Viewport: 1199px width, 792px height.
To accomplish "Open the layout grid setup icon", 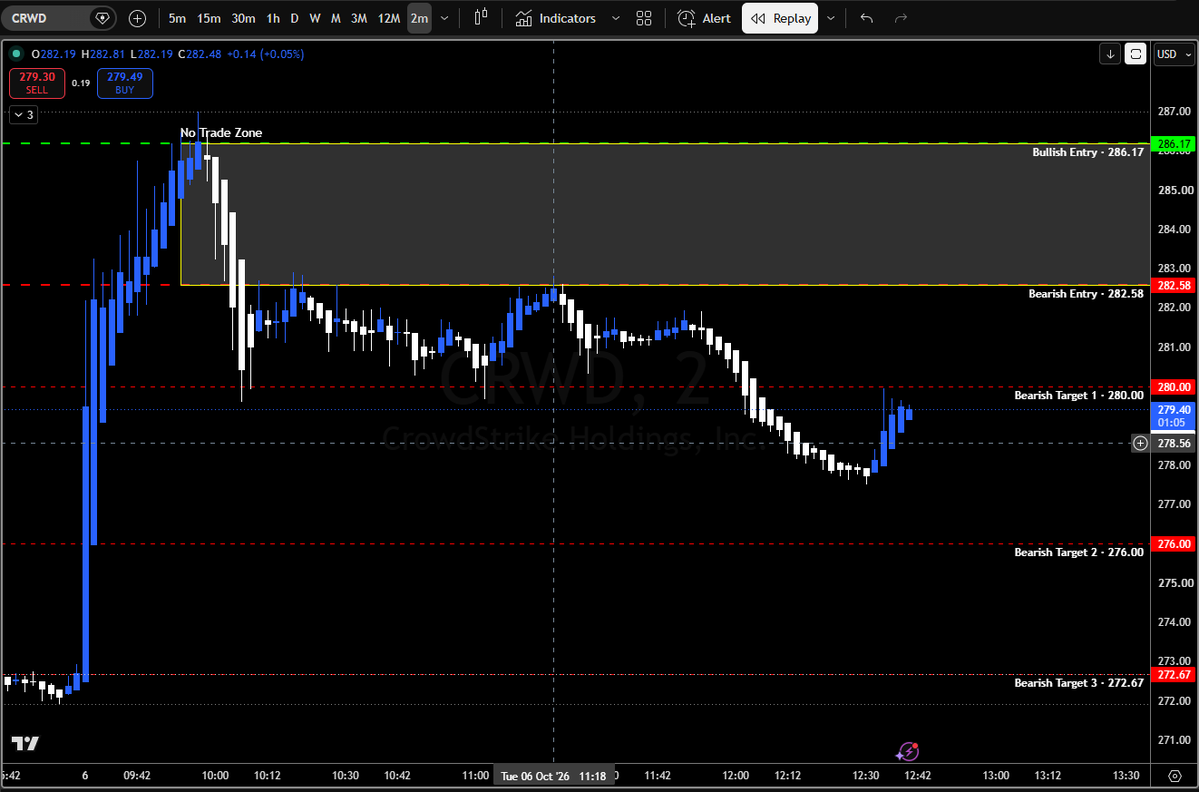I will 644,18.
